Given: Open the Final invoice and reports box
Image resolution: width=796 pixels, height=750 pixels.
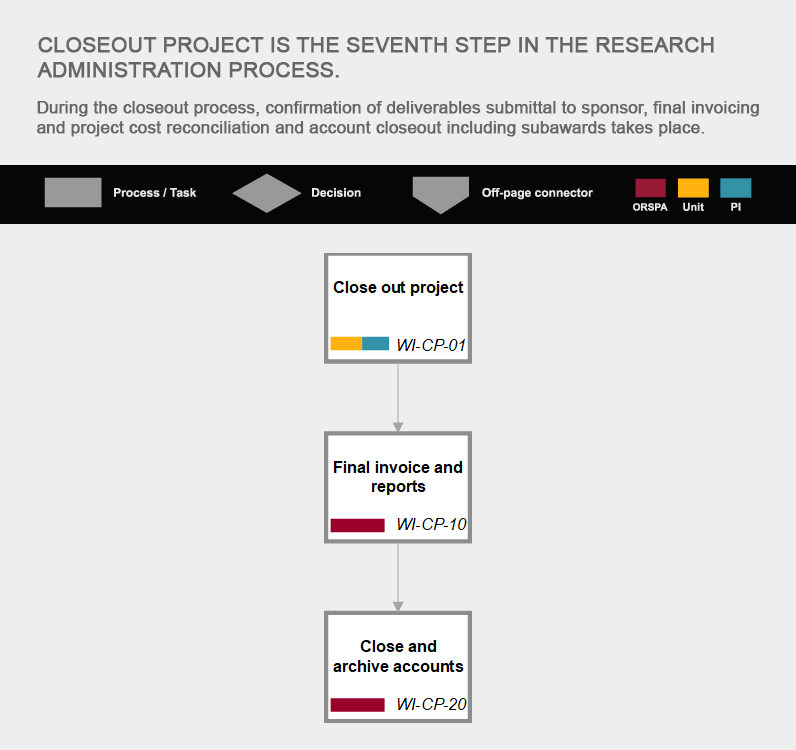Looking at the screenshot, I should [x=398, y=487].
